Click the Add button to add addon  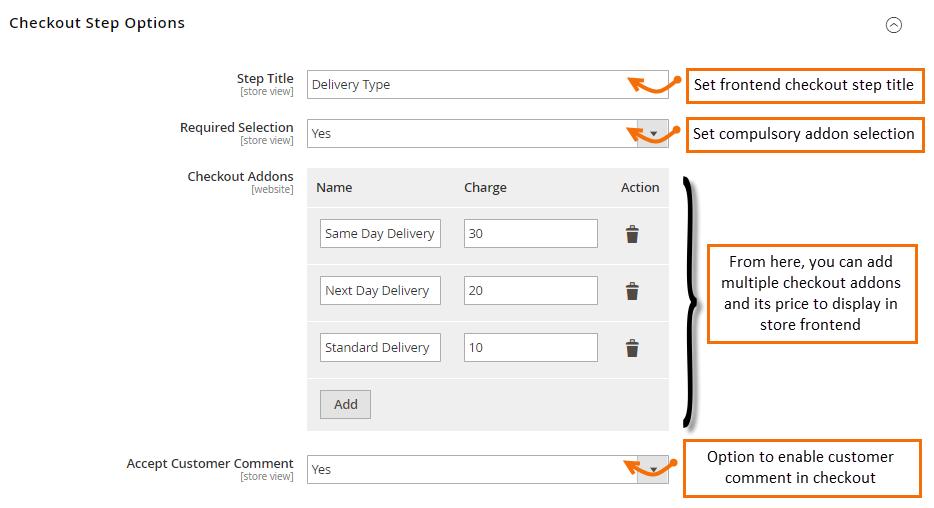point(345,404)
